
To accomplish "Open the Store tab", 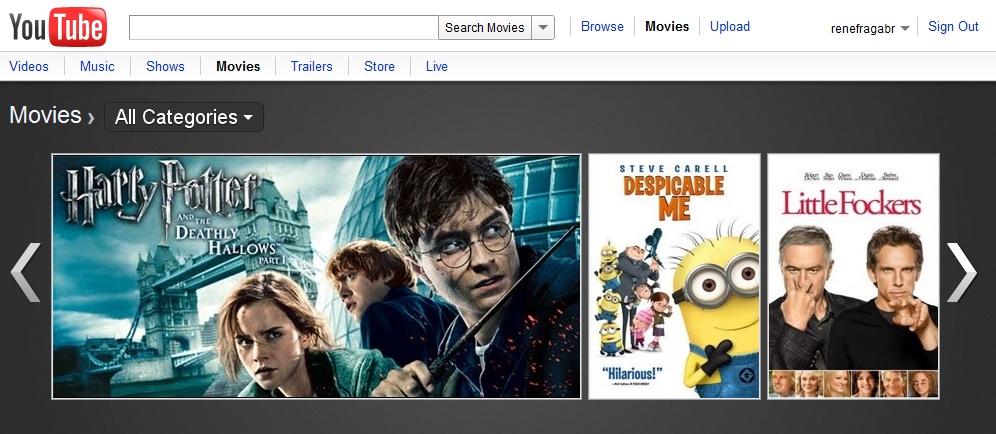I will 379,67.
